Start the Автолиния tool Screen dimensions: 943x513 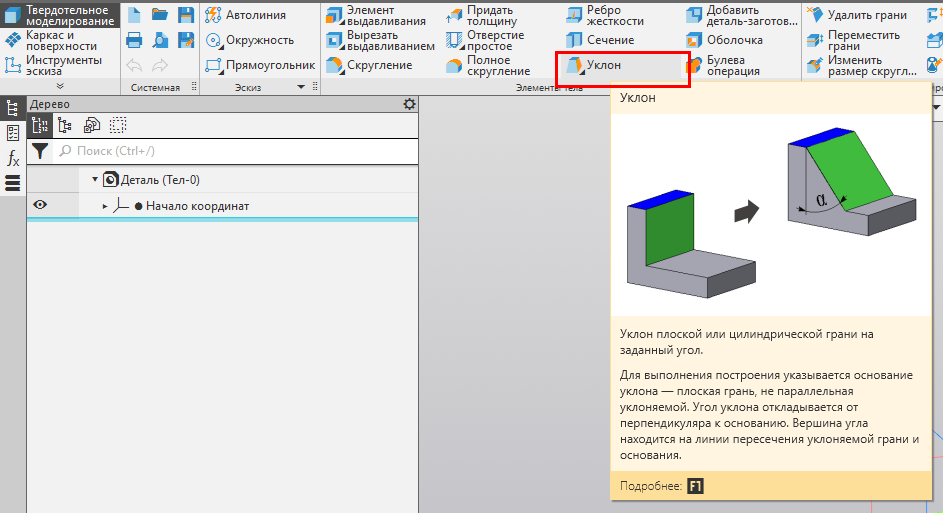point(245,15)
